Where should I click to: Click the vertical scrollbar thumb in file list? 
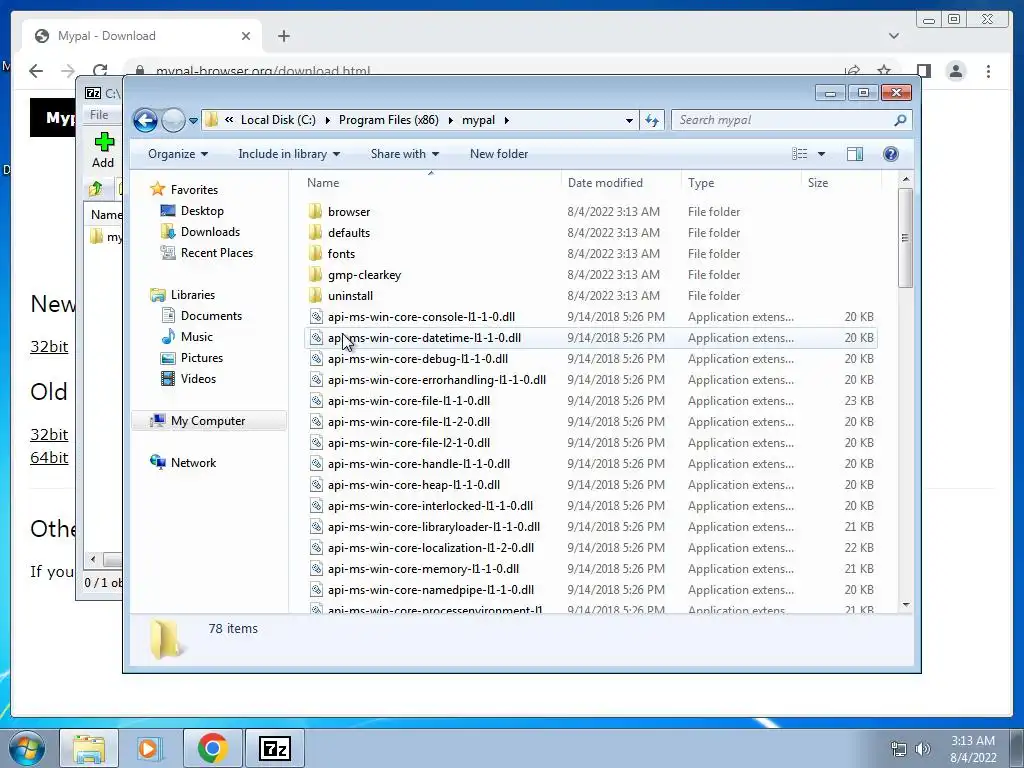905,238
